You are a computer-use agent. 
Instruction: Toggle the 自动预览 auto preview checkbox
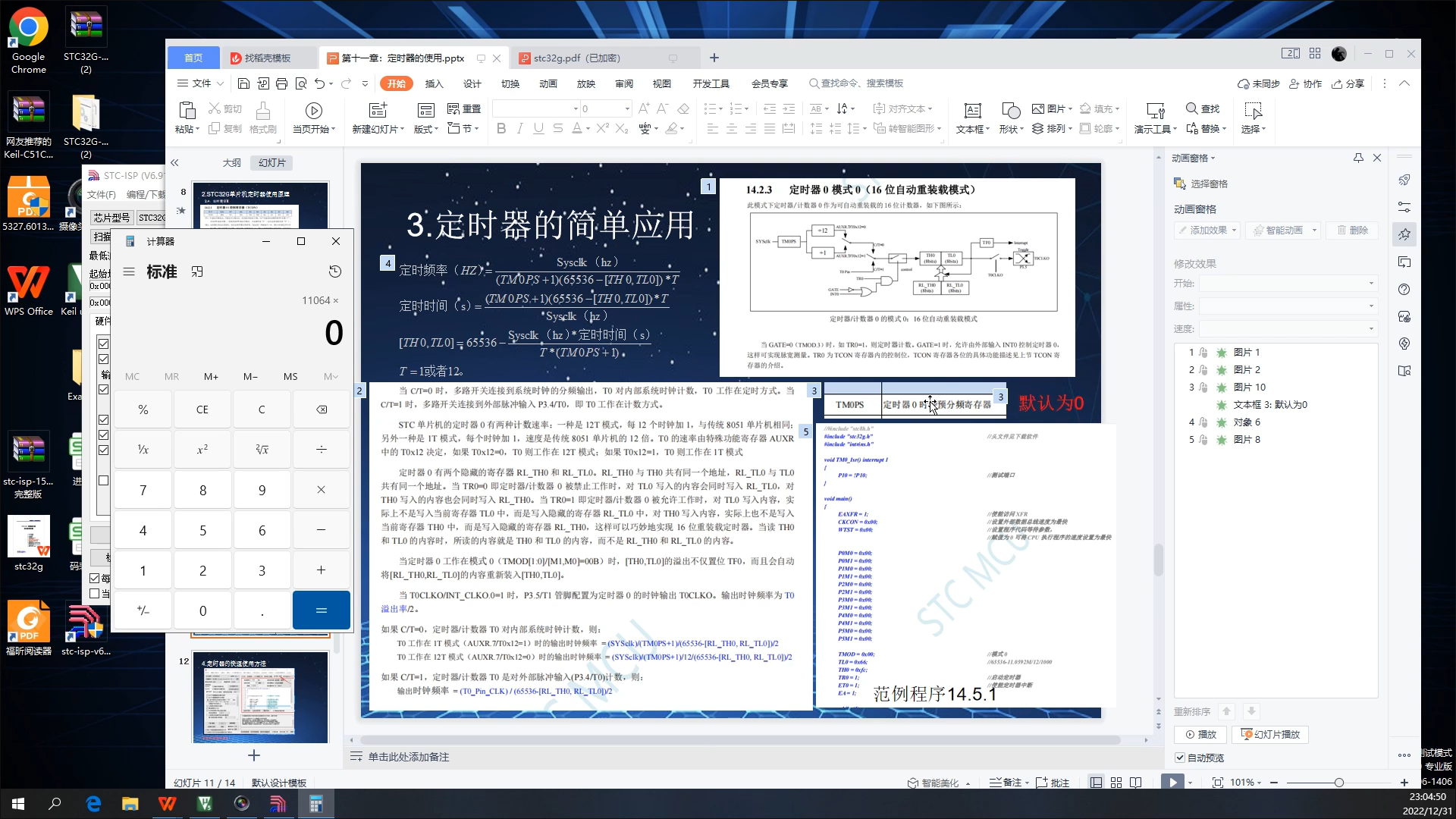click(x=1180, y=758)
